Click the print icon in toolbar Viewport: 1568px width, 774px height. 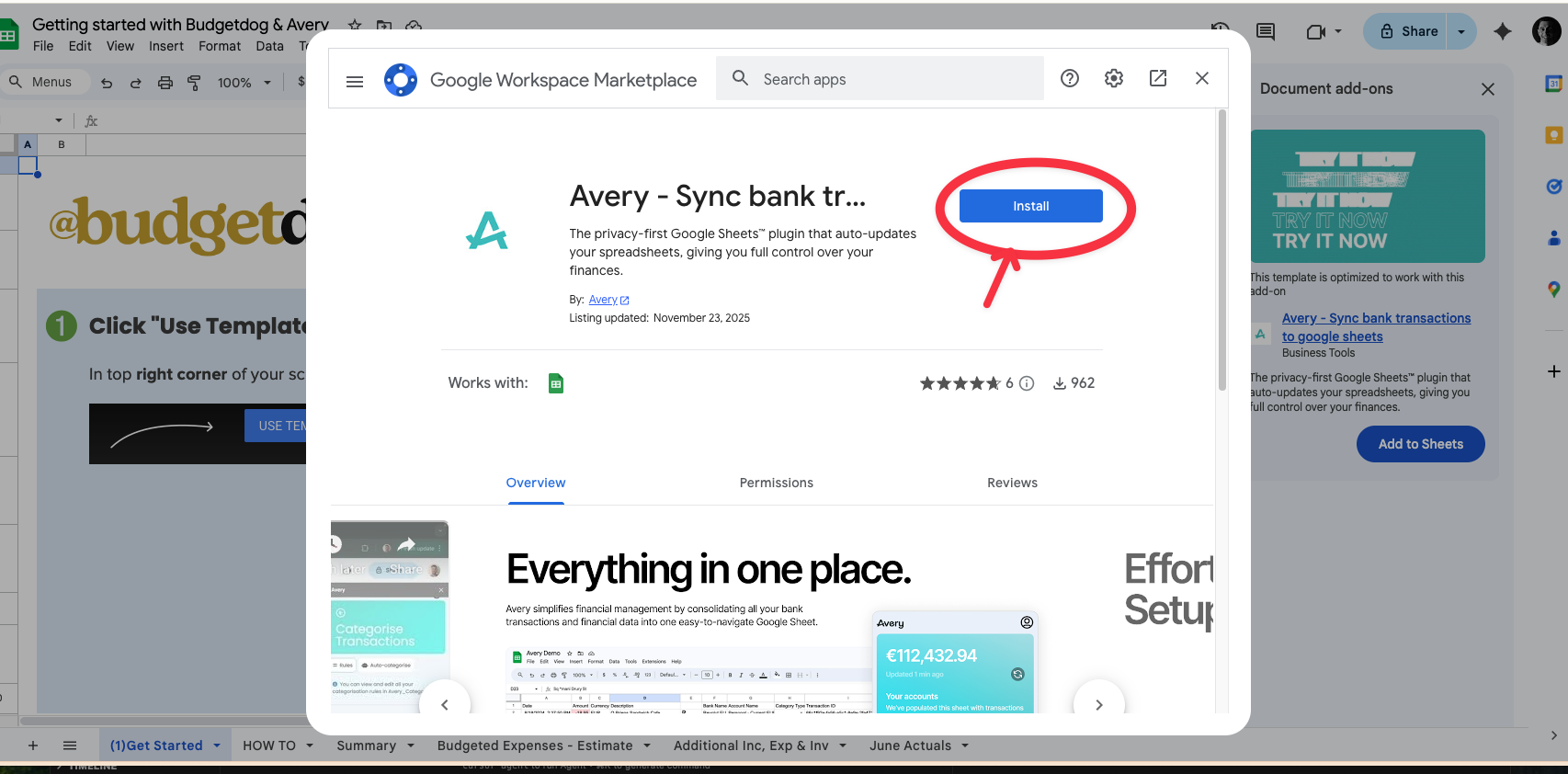165,83
